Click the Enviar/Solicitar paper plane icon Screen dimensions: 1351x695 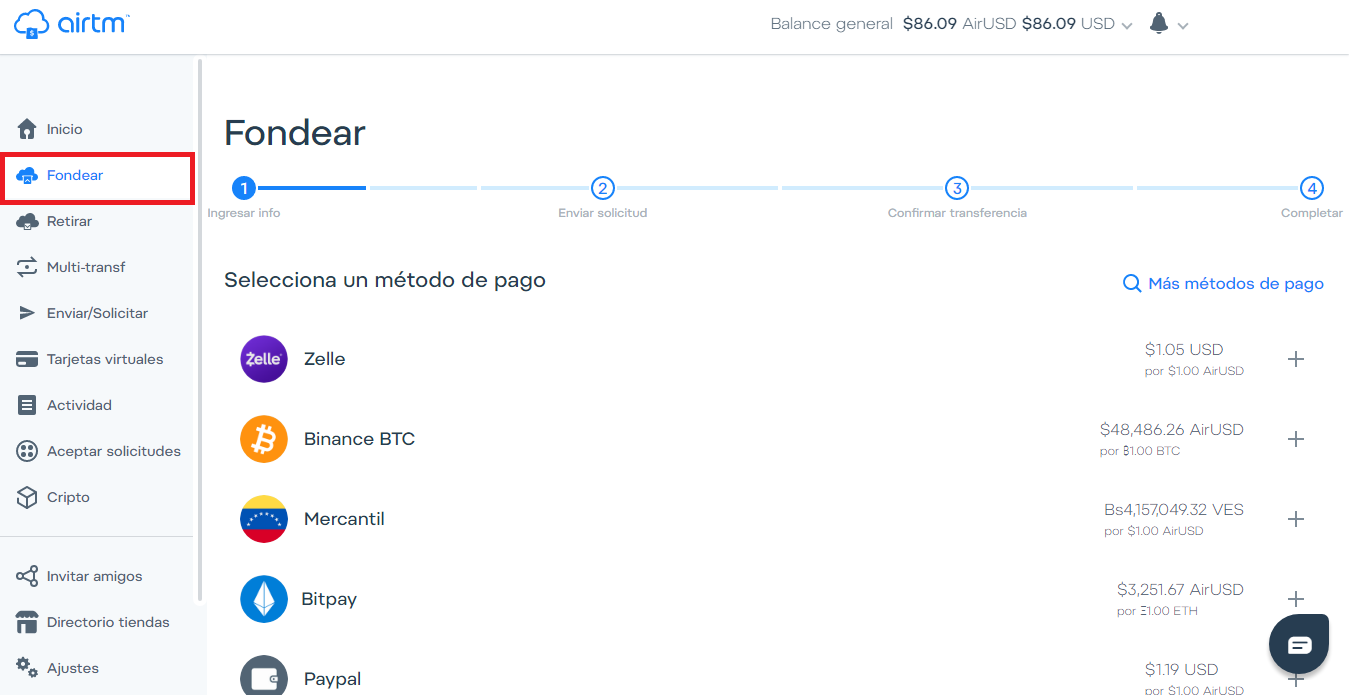click(x=27, y=313)
